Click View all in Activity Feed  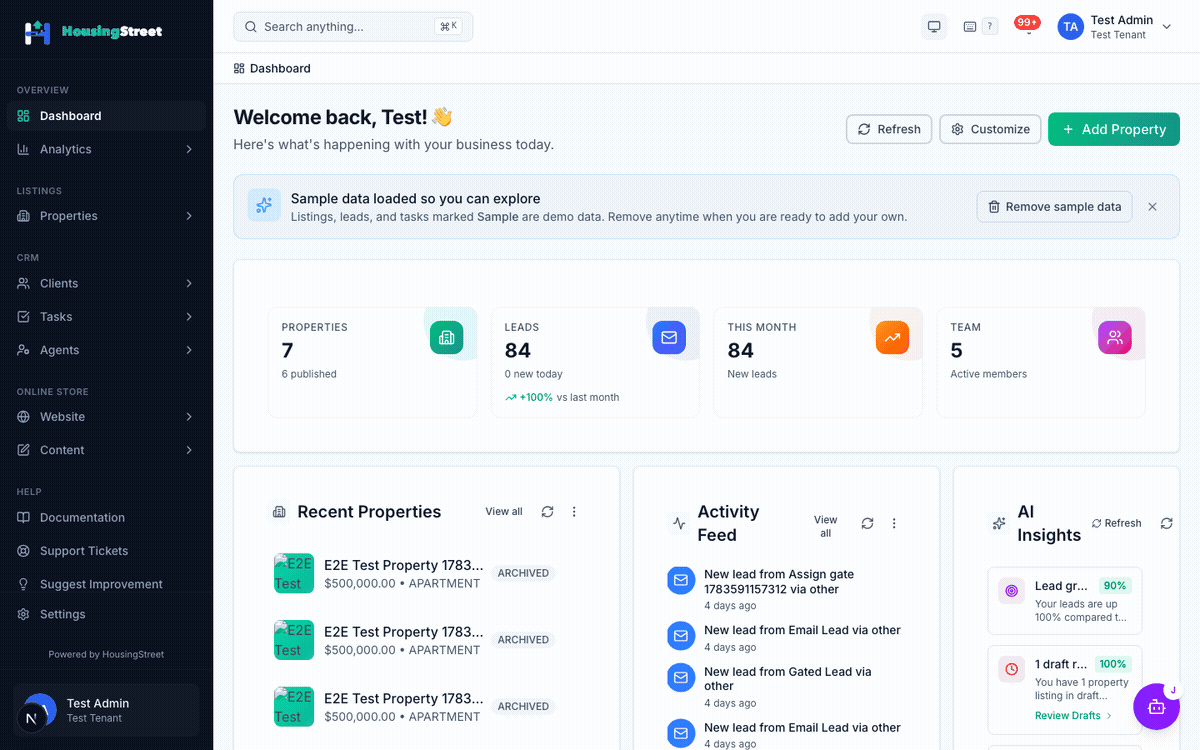point(825,526)
